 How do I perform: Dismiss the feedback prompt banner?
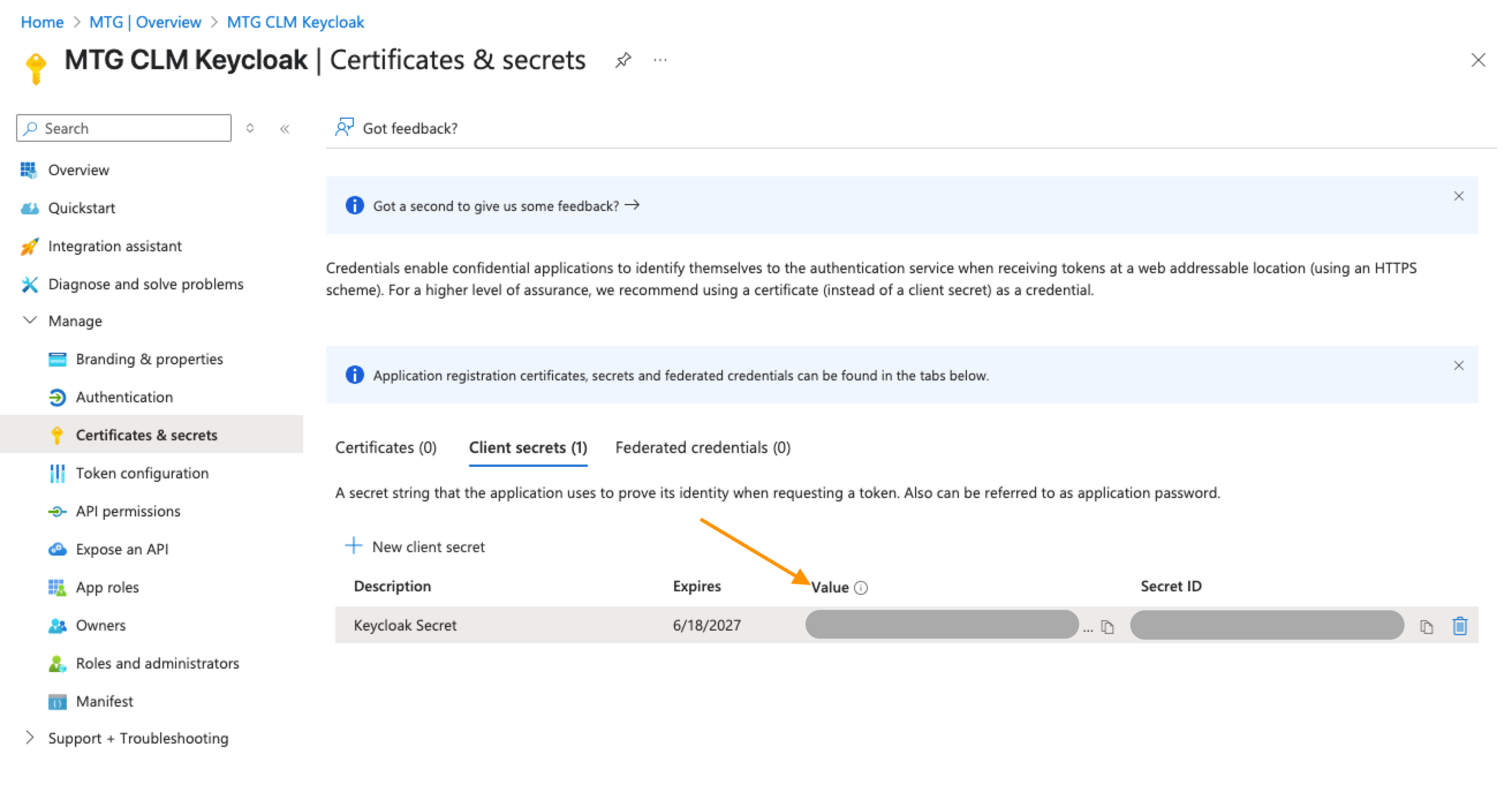click(x=1458, y=196)
